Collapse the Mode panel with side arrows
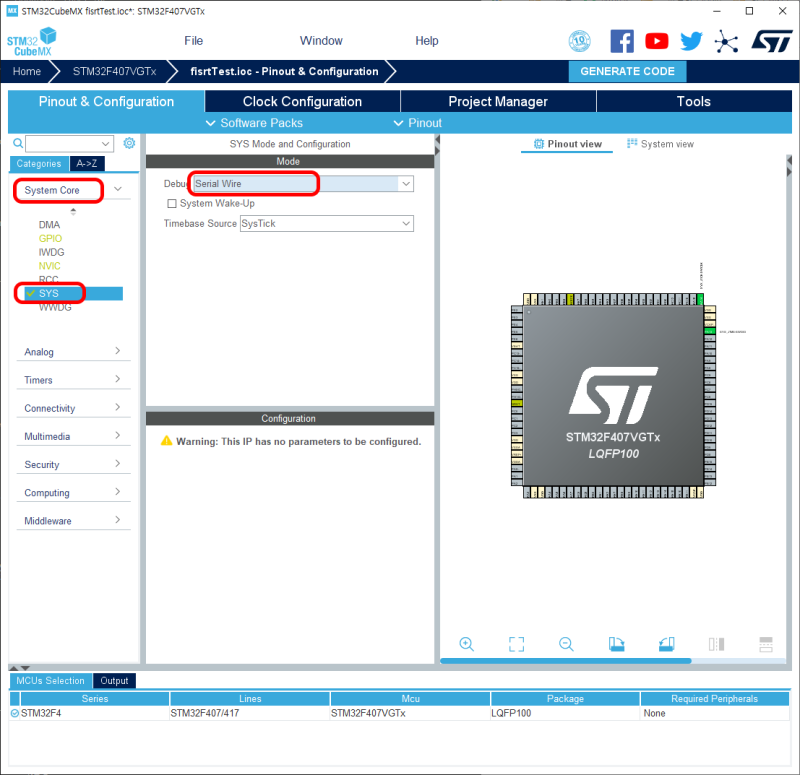Image resolution: width=800 pixels, height=775 pixels. tap(437, 144)
